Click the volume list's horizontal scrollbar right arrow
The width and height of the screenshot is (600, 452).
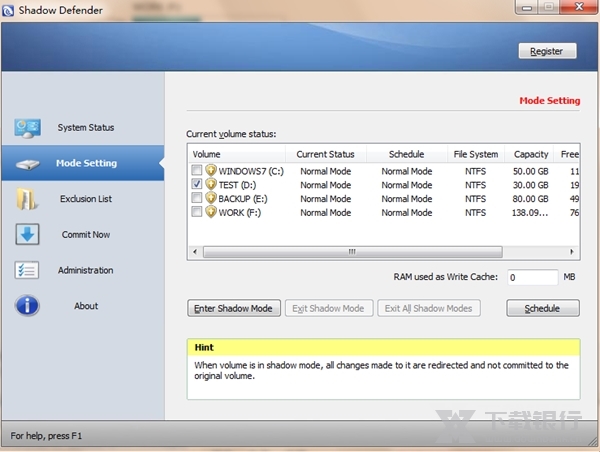(x=572, y=253)
